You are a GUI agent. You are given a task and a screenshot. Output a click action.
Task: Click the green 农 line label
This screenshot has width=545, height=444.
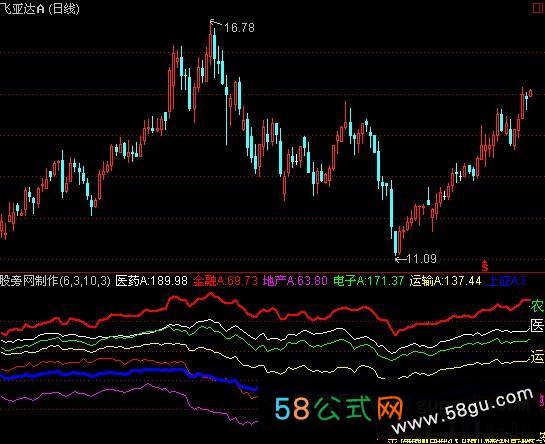click(x=537, y=306)
